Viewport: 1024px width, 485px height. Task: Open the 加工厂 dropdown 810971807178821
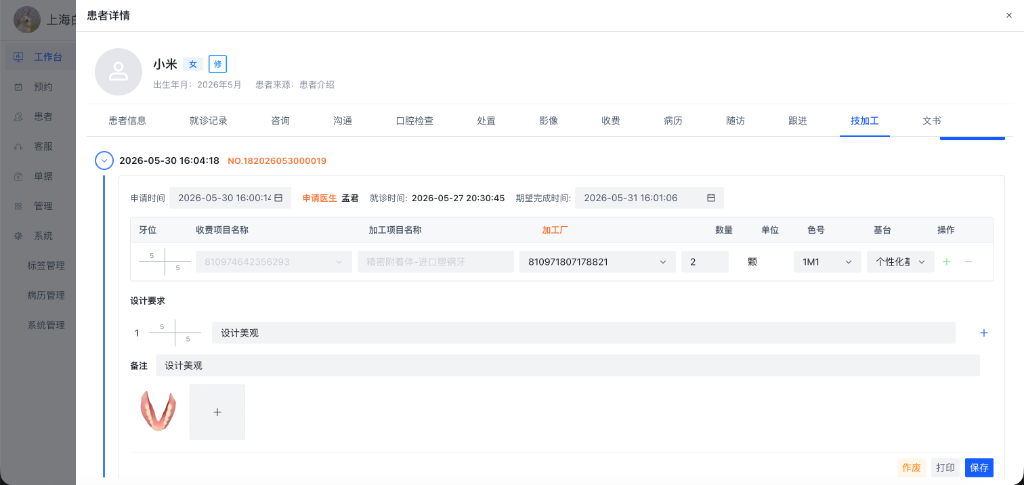click(x=598, y=262)
